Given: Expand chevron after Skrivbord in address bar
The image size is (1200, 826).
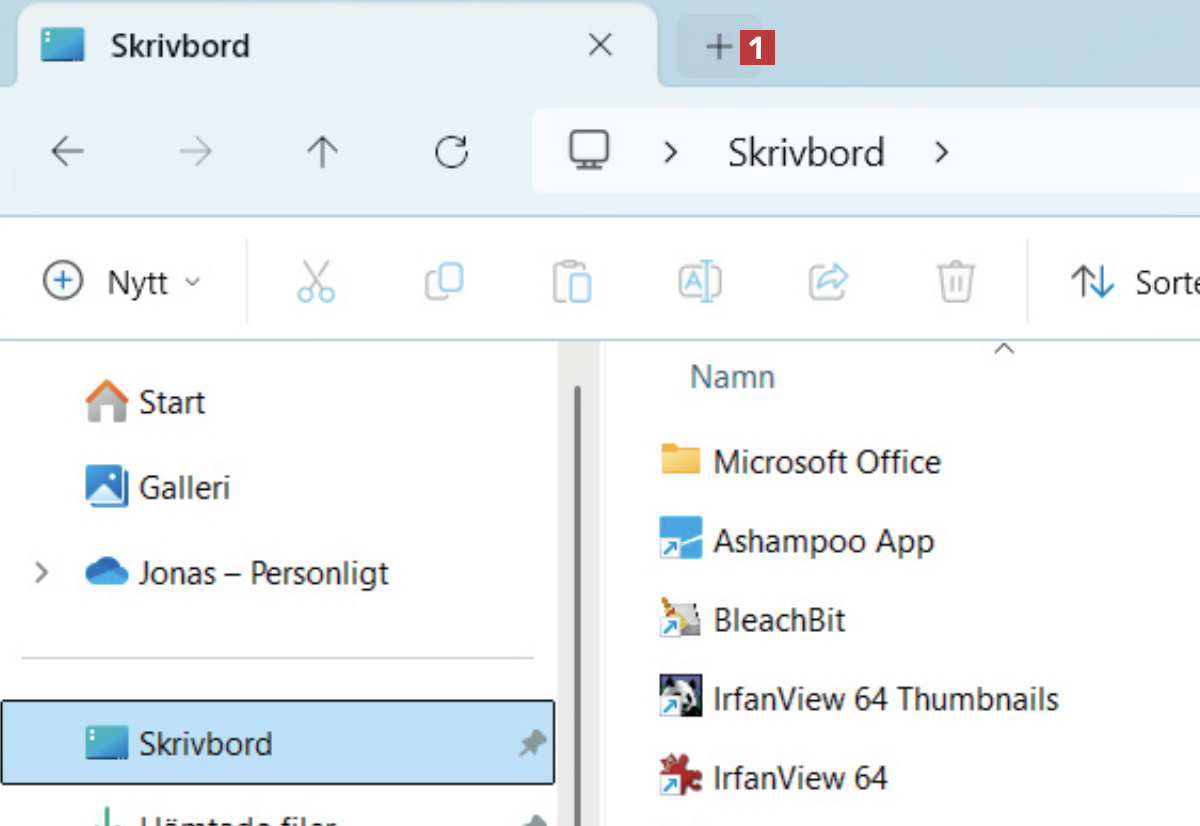Looking at the screenshot, I should point(941,153).
